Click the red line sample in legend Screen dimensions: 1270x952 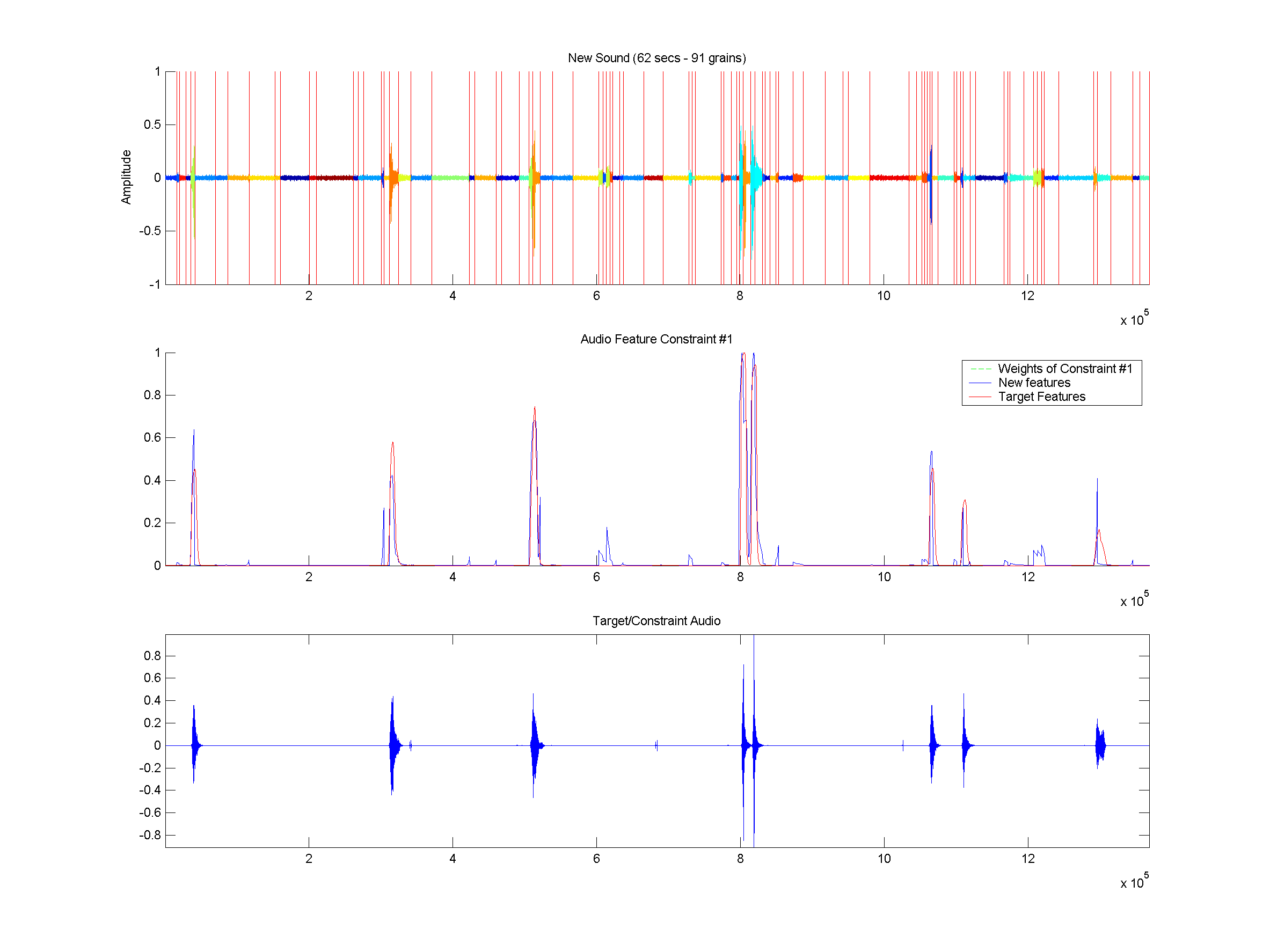point(980,397)
